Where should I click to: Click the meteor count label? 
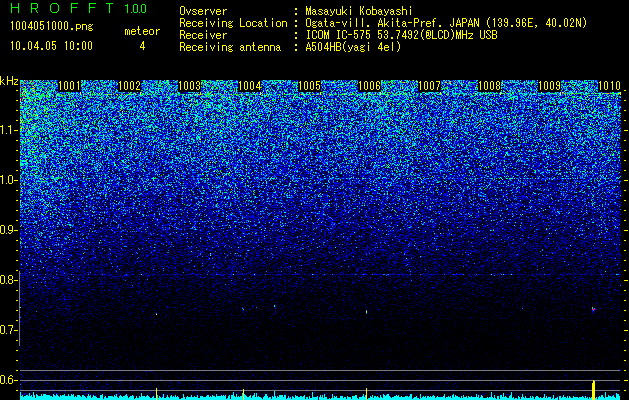point(142,31)
